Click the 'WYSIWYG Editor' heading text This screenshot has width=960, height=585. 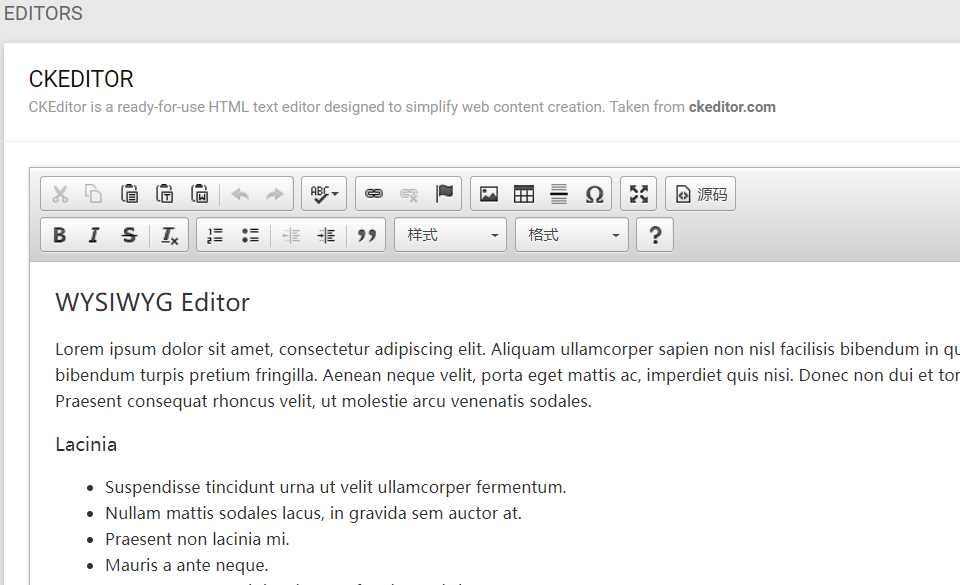[152, 302]
